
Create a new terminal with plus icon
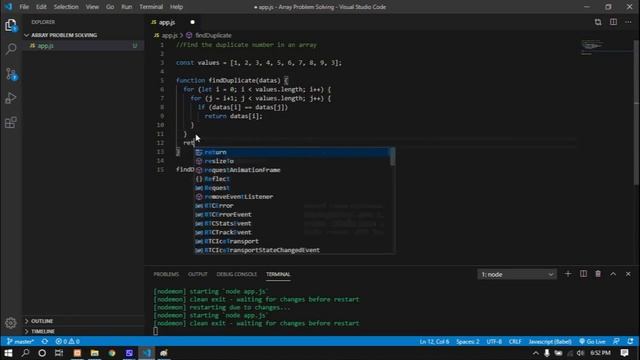[x=568, y=274]
